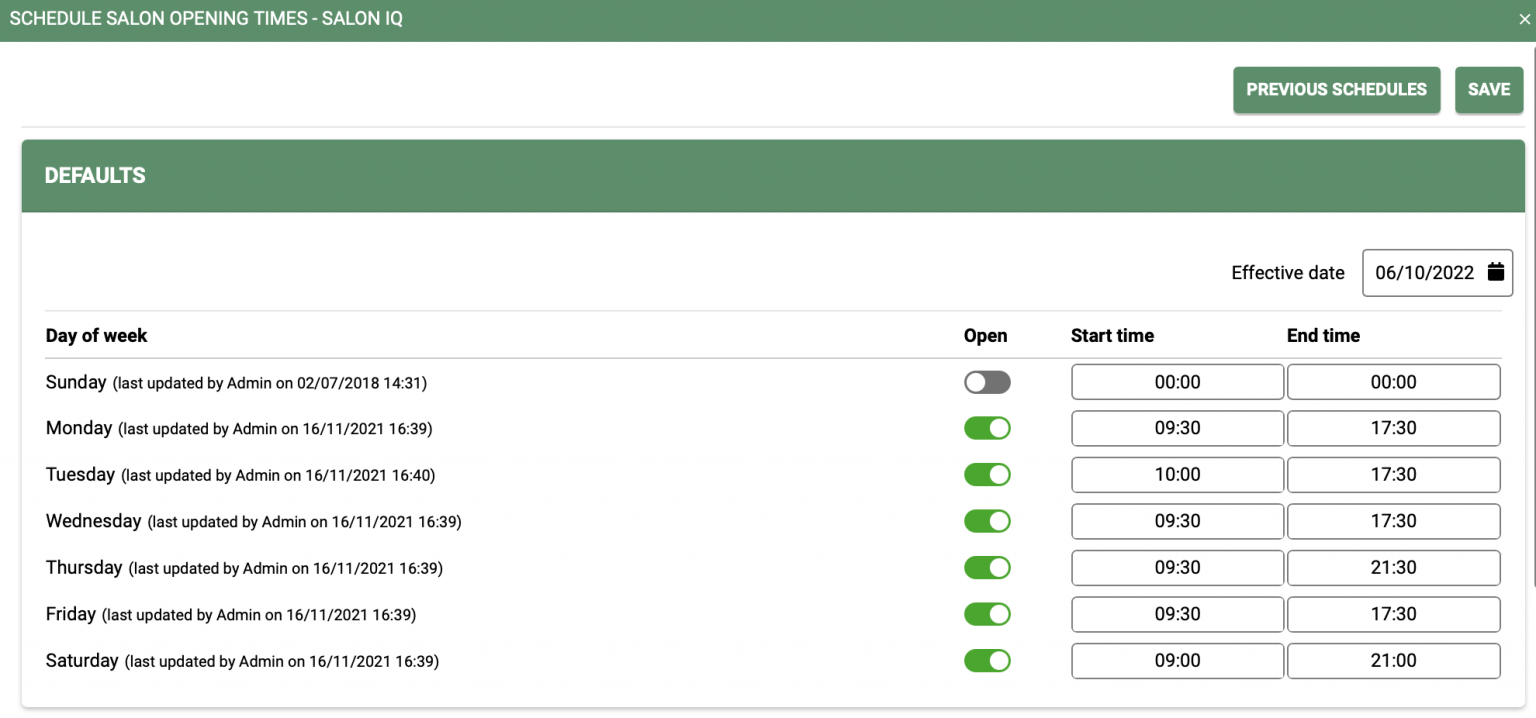Select Monday start time 09:30
This screenshot has height=718, width=1536.
[x=1177, y=428]
